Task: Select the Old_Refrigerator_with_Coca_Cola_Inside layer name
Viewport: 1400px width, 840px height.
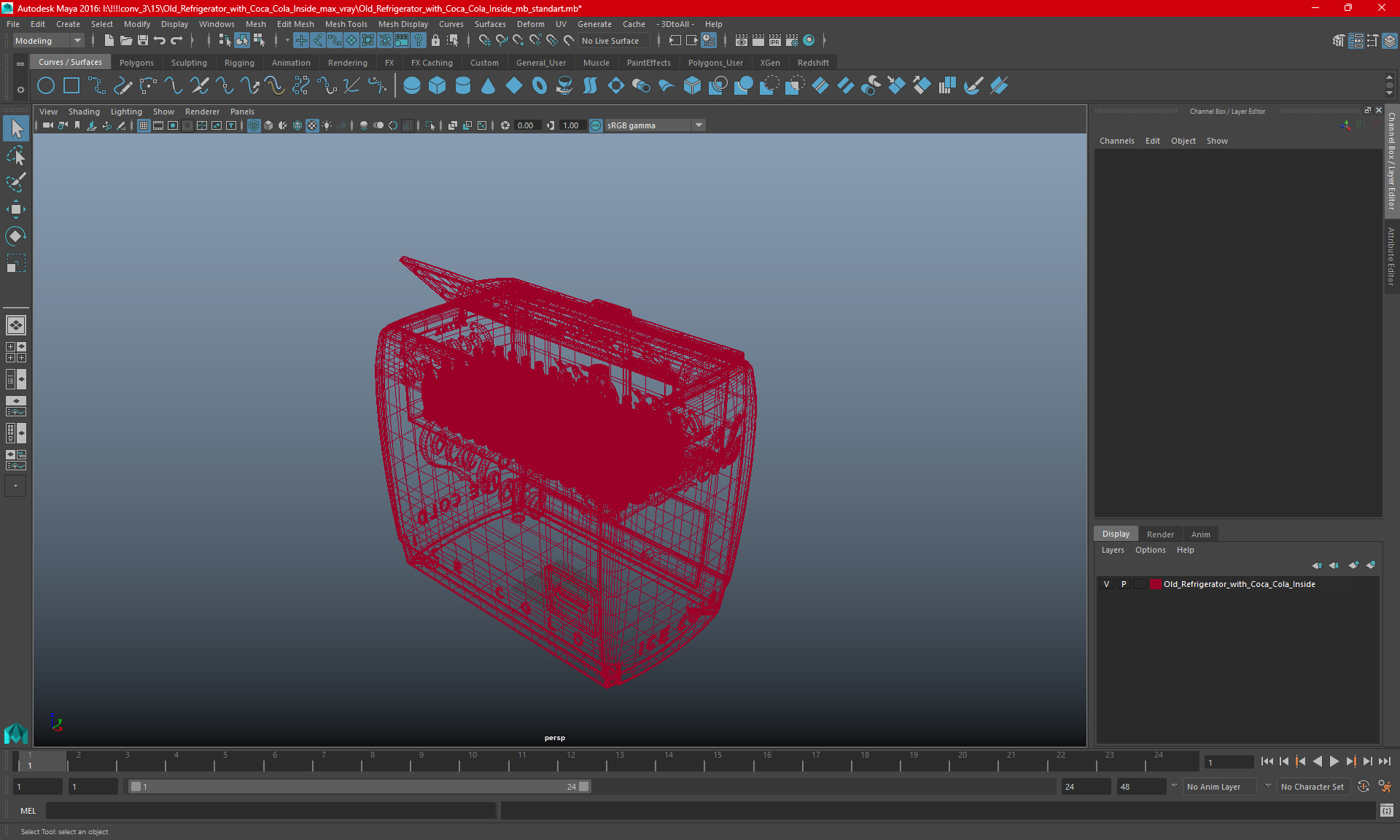Action: click(1239, 584)
